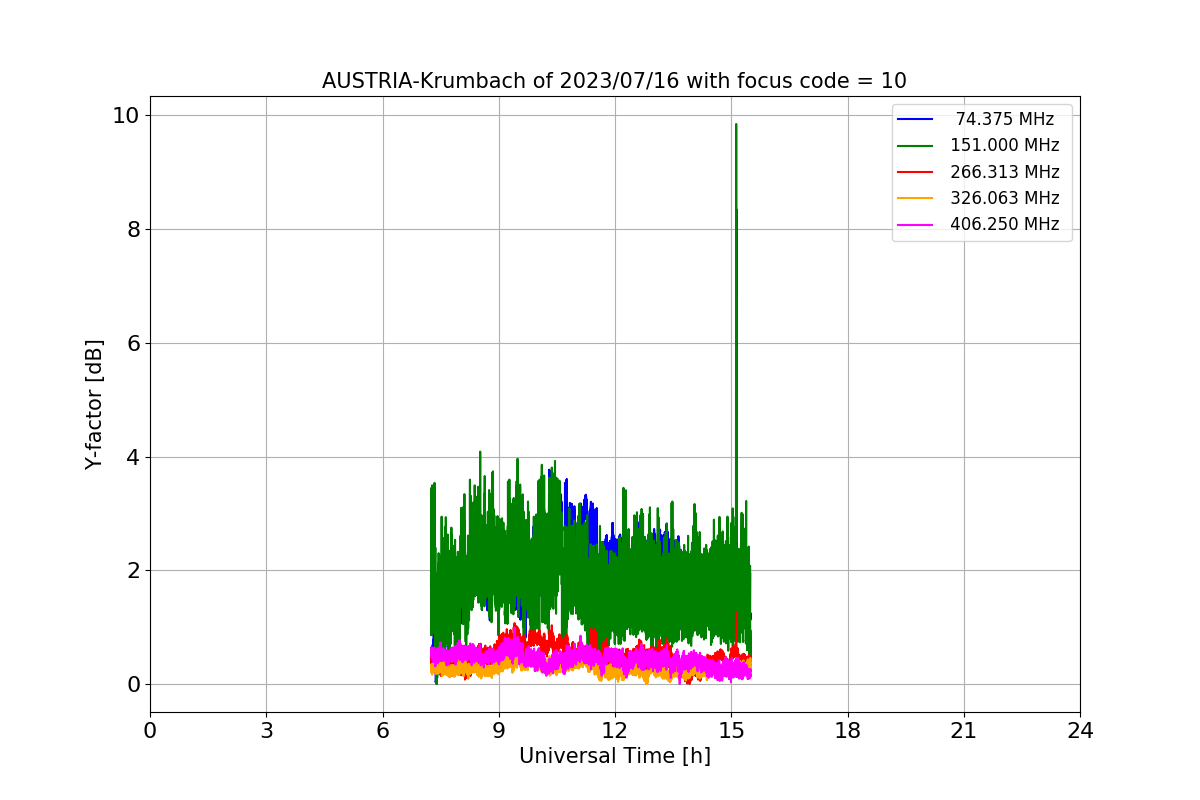The height and width of the screenshot is (800, 1200).
Task: Select the 151.000 MHz legend label
Action: coord(1005,145)
